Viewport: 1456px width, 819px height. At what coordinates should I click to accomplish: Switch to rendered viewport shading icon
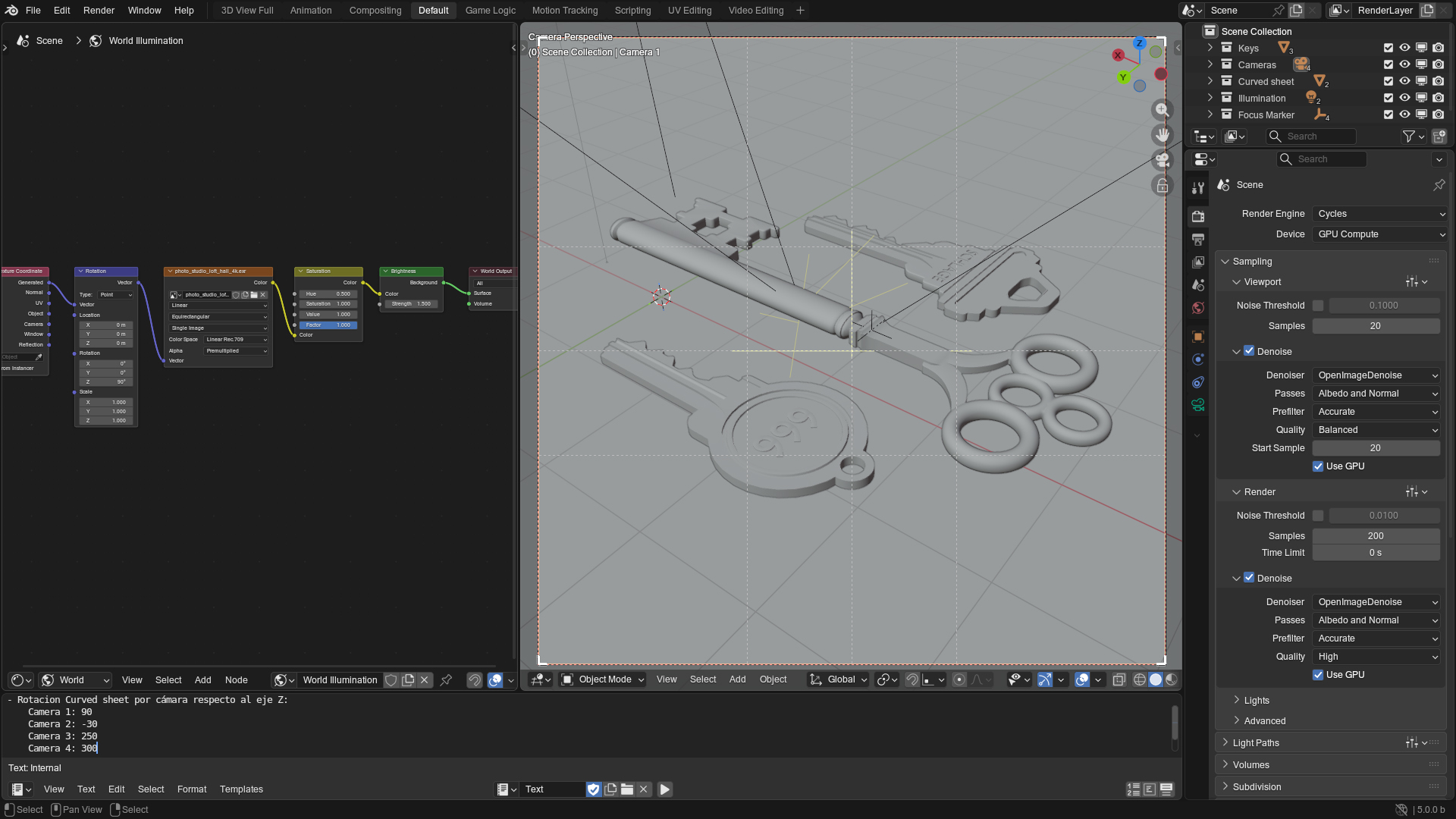click(1172, 679)
